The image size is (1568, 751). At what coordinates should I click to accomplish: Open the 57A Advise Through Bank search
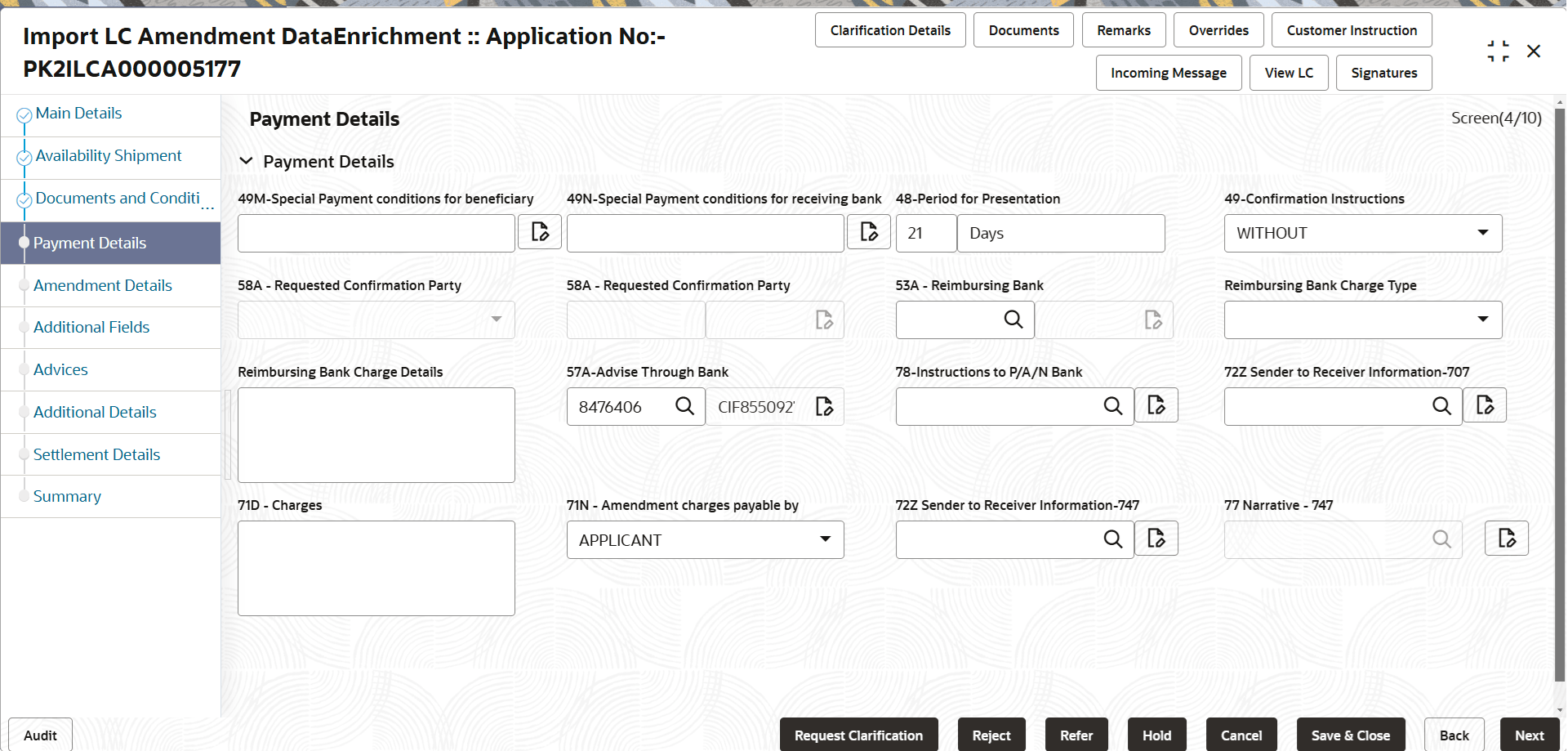[x=684, y=406]
